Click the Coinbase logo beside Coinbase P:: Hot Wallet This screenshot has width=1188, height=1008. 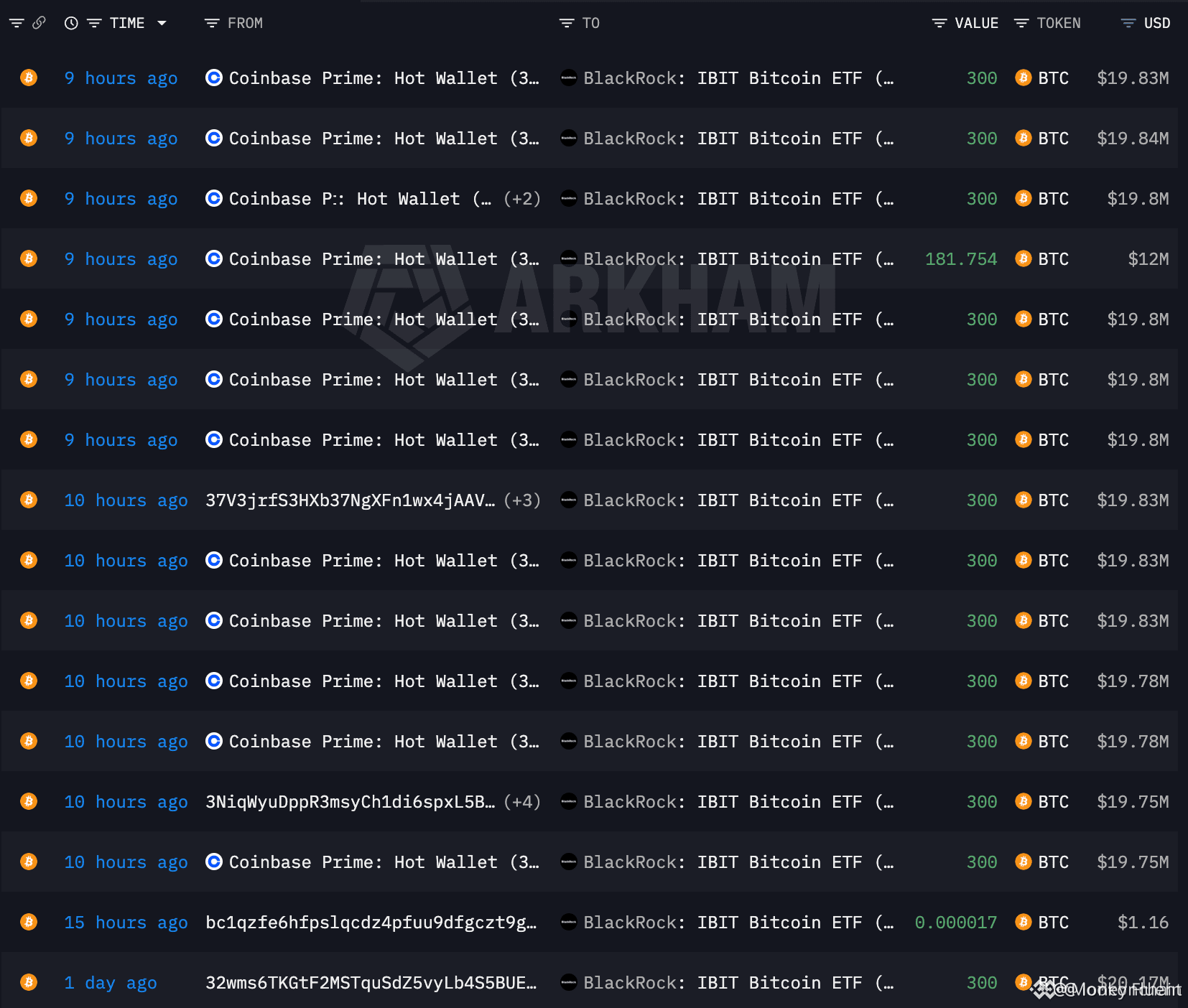pos(214,198)
